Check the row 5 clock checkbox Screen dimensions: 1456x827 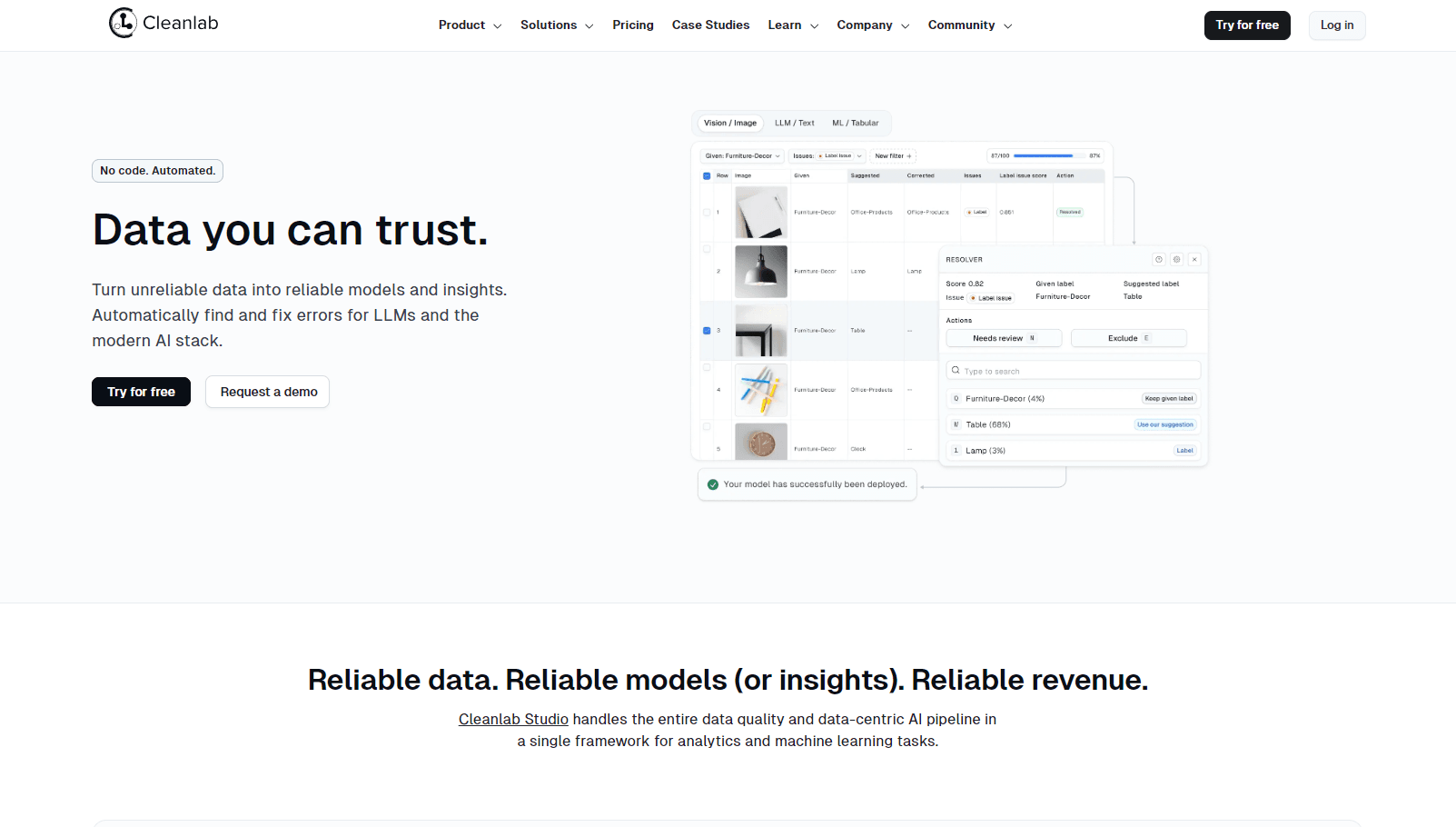coord(707,426)
